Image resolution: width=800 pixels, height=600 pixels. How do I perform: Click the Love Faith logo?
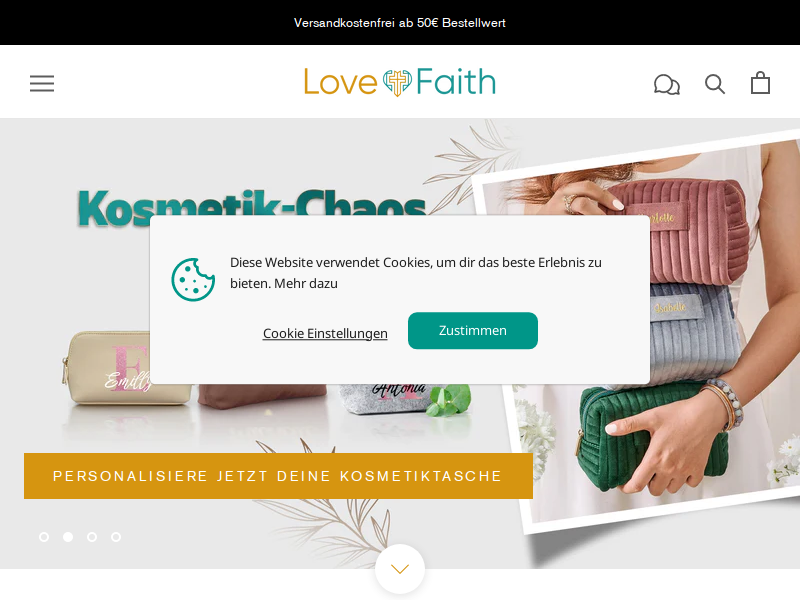(x=399, y=82)
